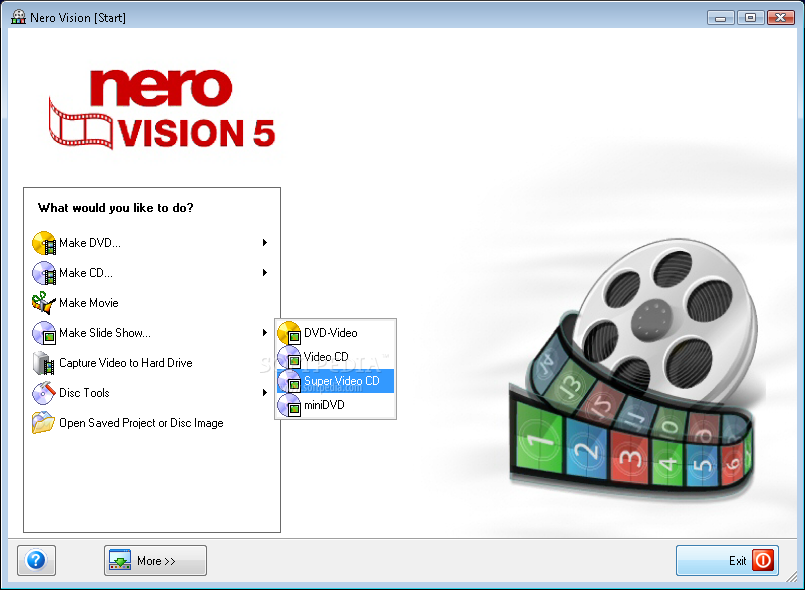Expand the Disc Tools submenu arrow
Screen dimensions: 805x590
coord(265,393)
